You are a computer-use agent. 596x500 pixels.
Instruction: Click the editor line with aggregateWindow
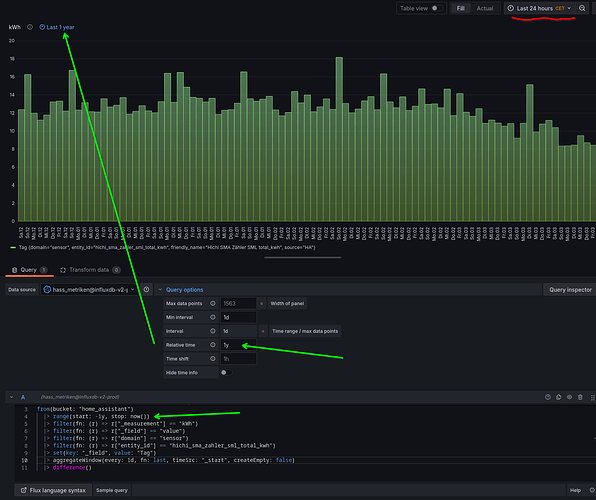pos(174,460)
